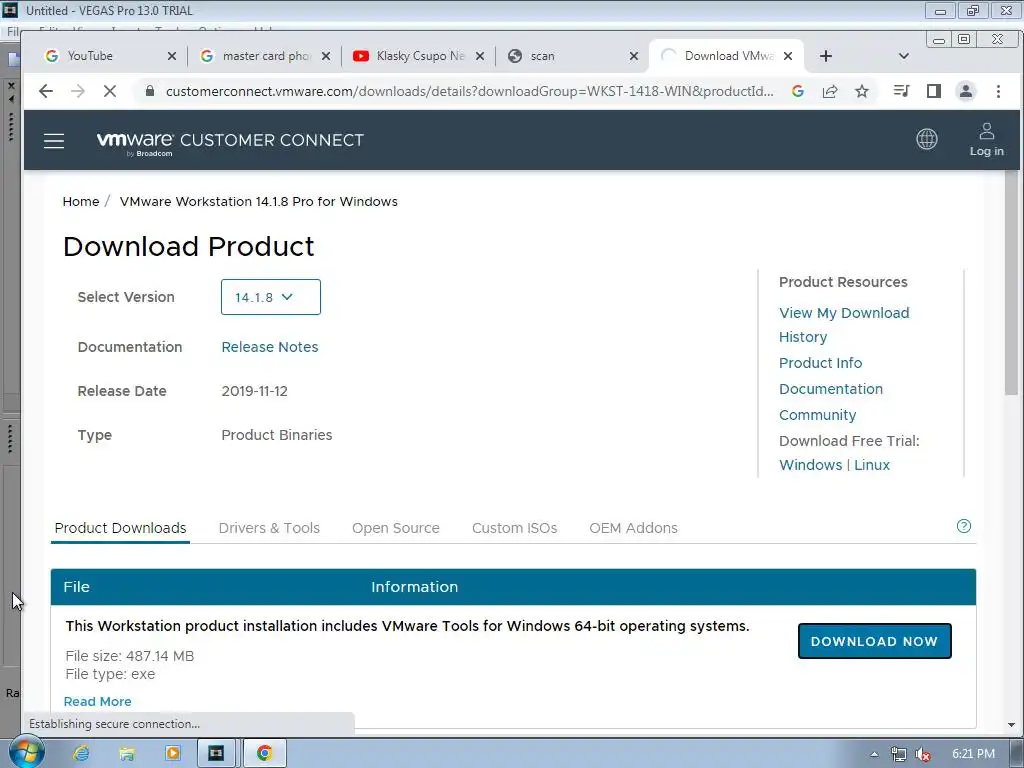1024x768 pixels.
Task: Click the globe language icon
Action: pos(927,139)
